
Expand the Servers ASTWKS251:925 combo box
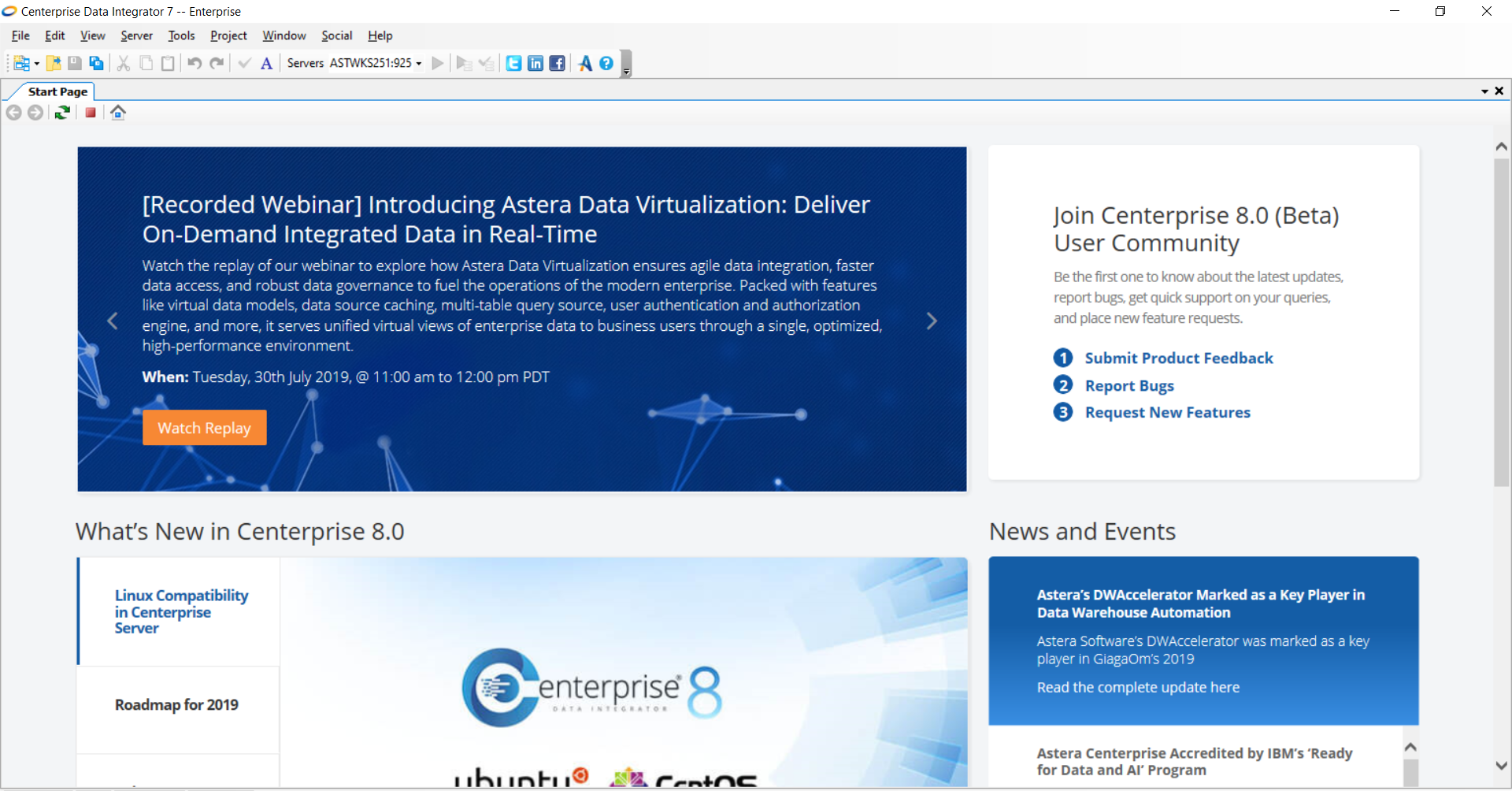click(420, 64)
